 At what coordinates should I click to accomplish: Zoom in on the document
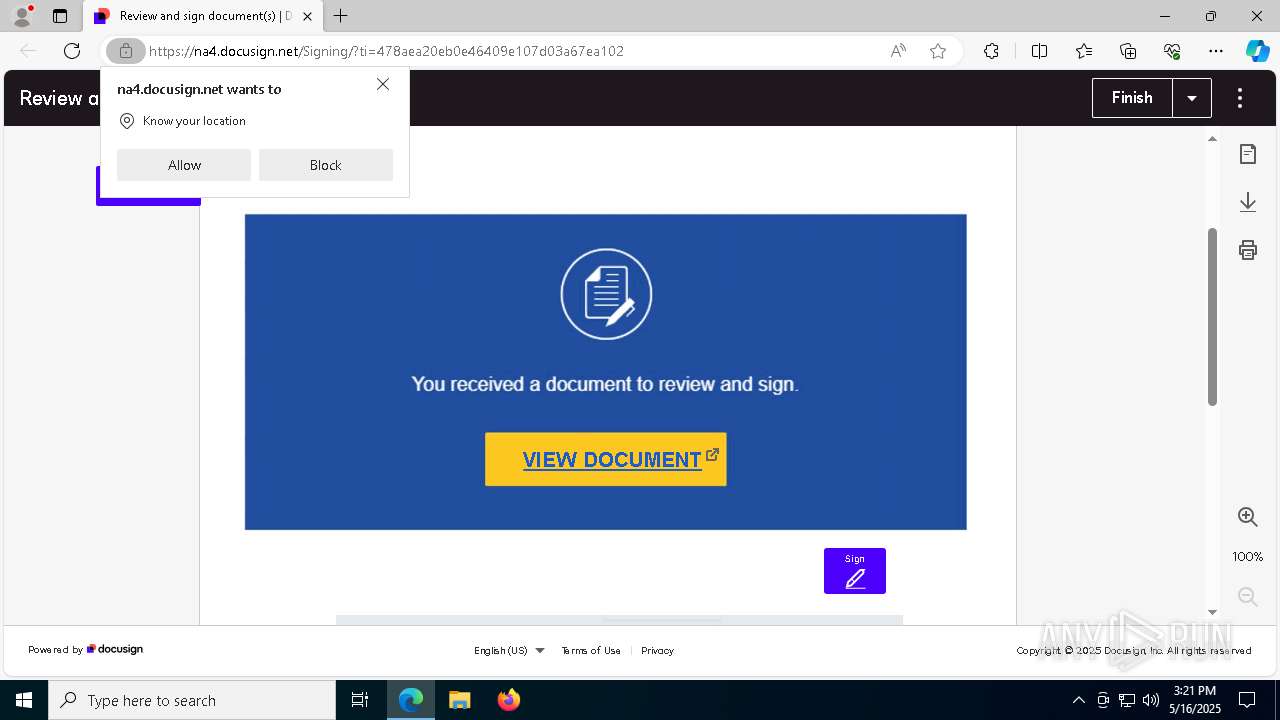[1247, 517]
